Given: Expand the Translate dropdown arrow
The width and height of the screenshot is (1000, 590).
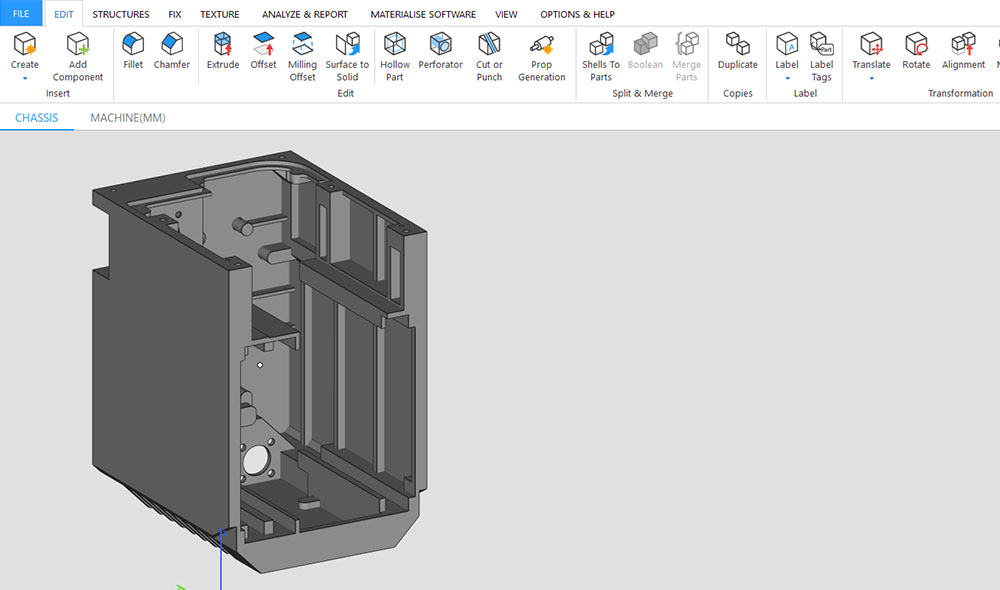Looking at the screenshot, I should click(x=871, y=78).
